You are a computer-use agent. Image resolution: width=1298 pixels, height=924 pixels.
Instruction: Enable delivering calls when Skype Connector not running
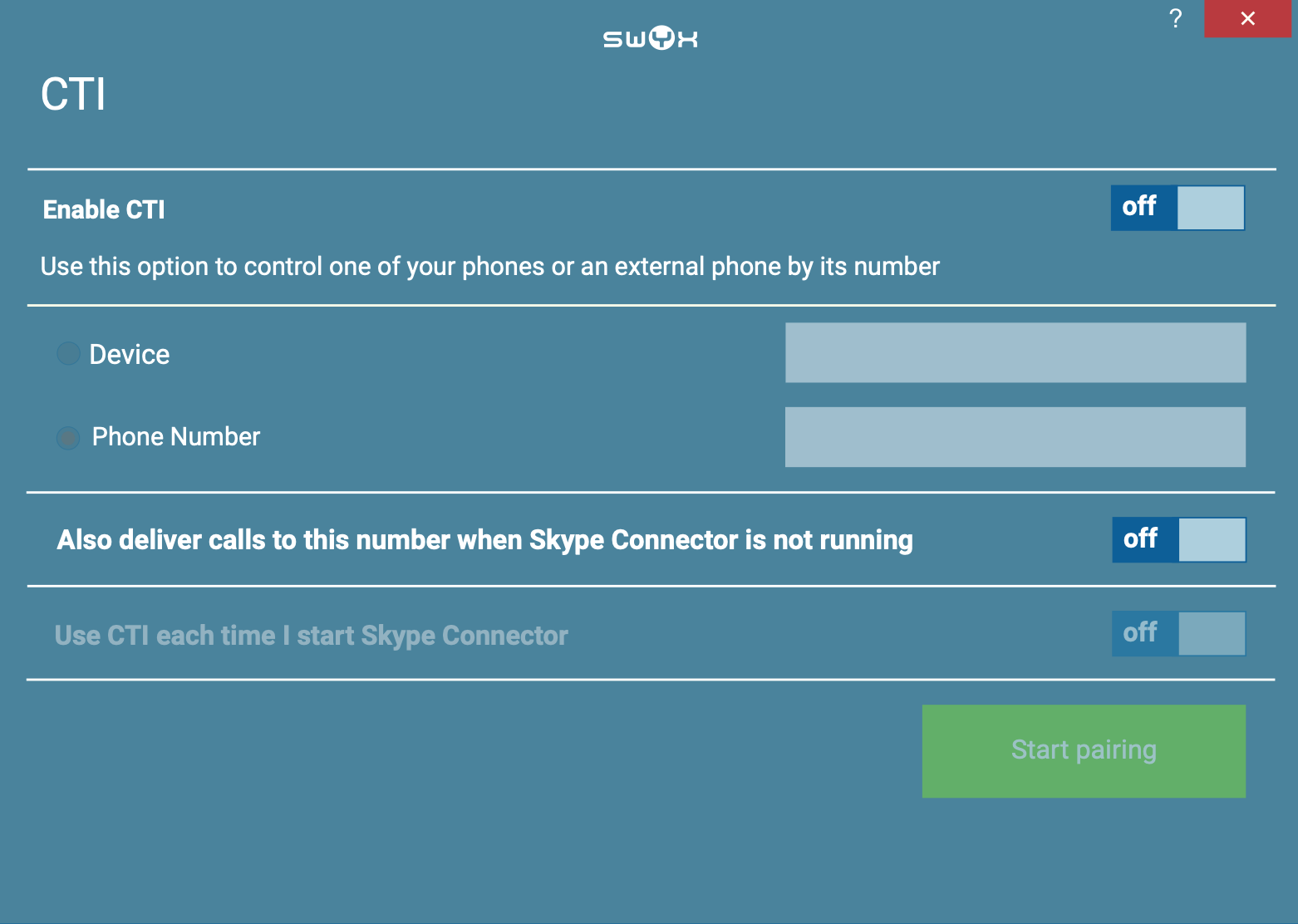click(x=1179, y=540)
